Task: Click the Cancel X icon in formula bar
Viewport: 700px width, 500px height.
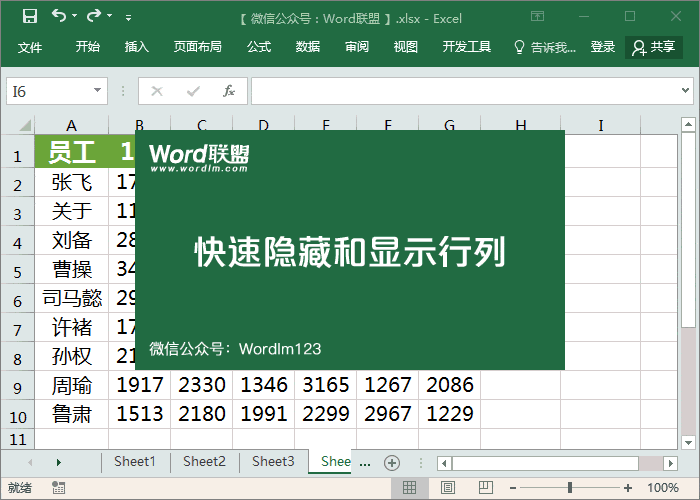Action: 157,91
